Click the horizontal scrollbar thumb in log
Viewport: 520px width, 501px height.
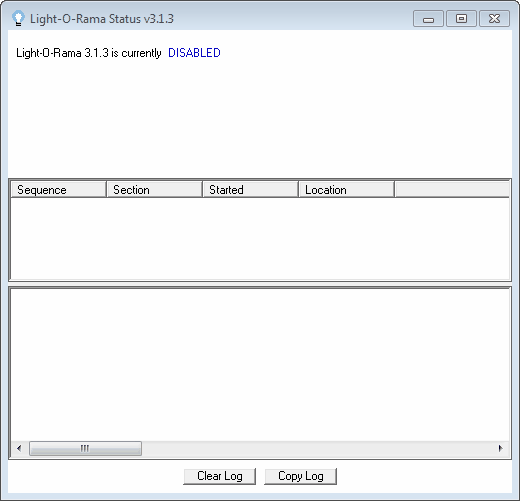point(85,448)
